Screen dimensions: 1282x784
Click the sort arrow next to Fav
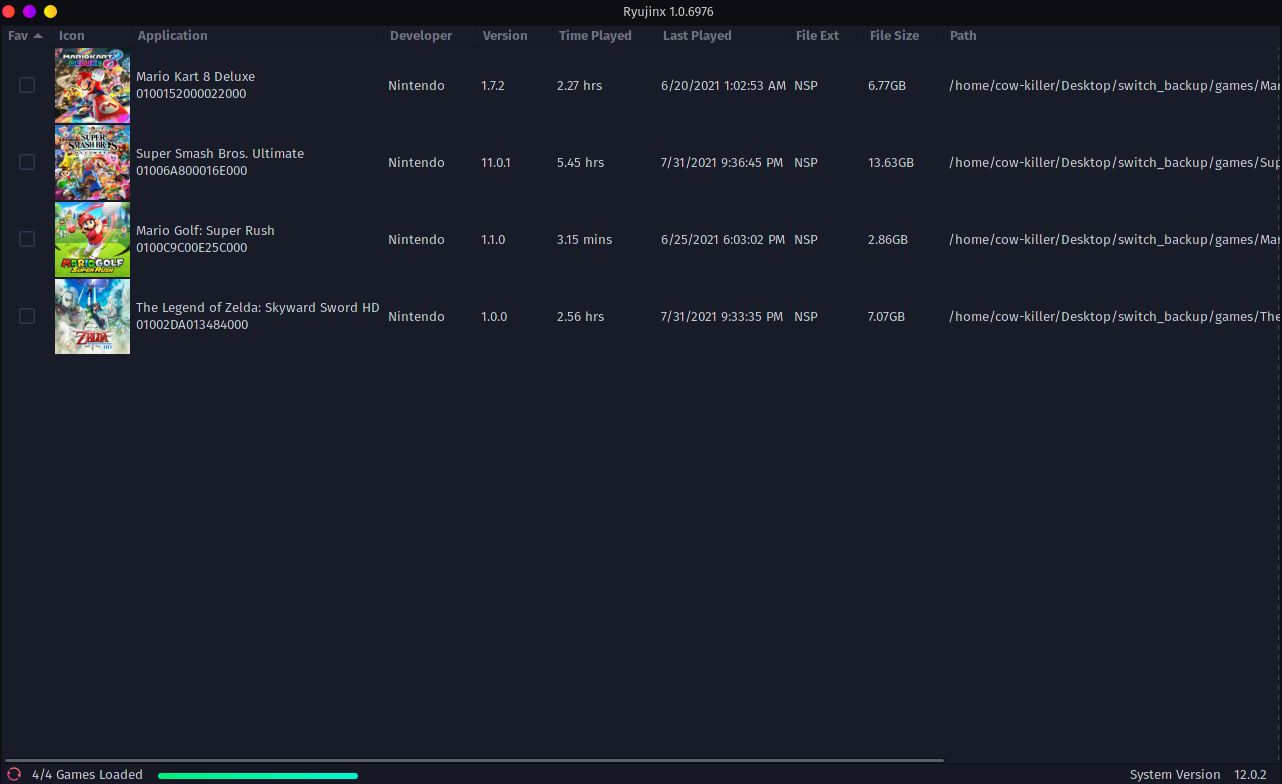tap(38, 36)
